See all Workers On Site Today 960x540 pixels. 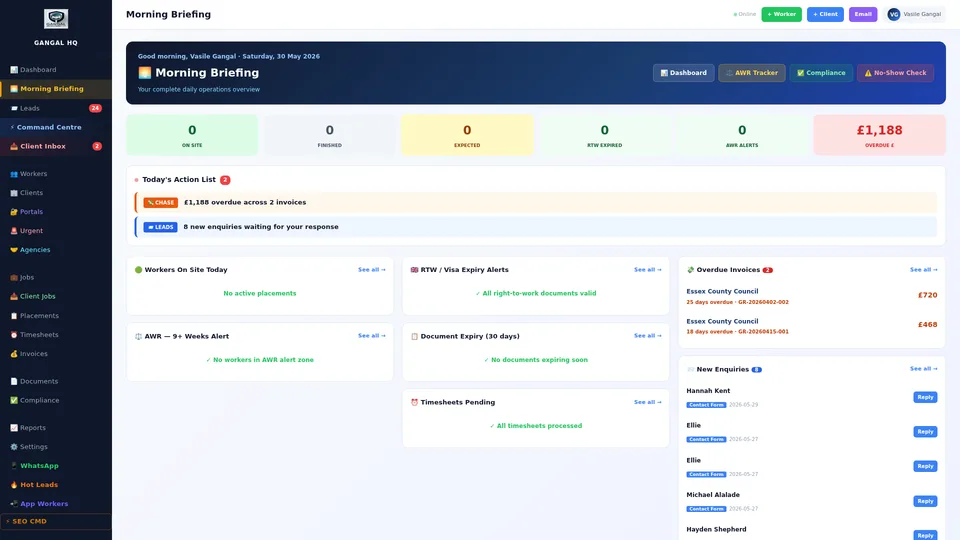click(372, 270)
